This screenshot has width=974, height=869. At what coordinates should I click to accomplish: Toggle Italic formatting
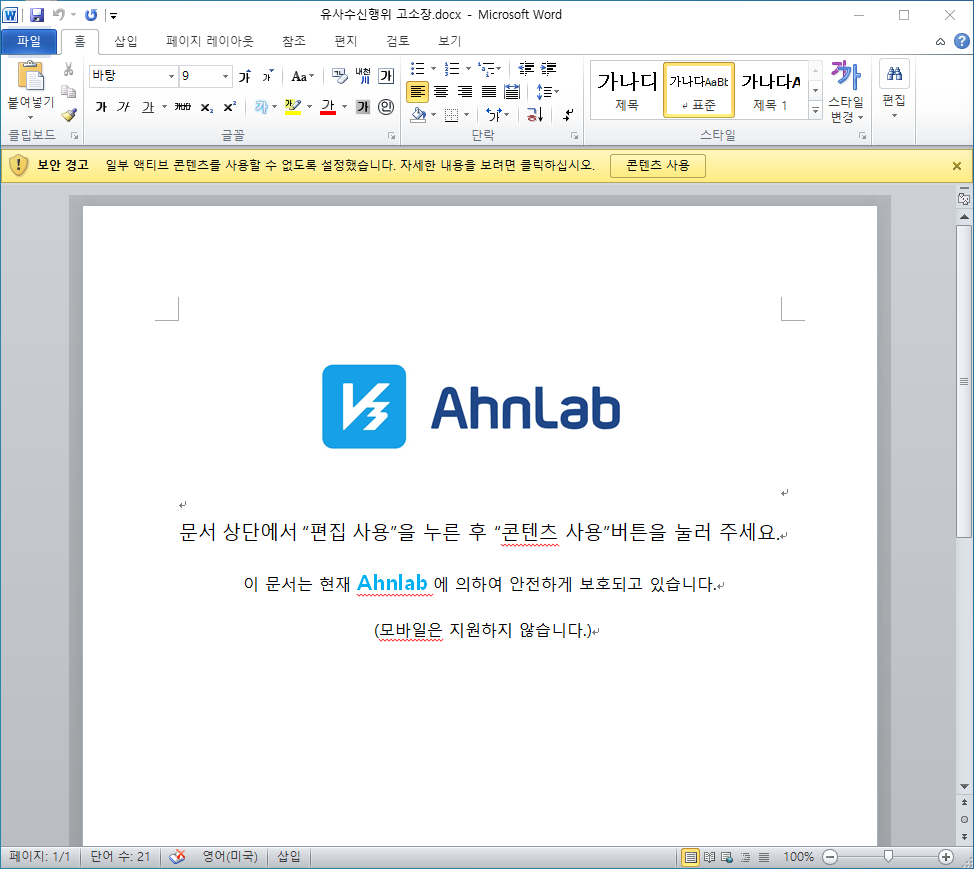pos(124,107)
